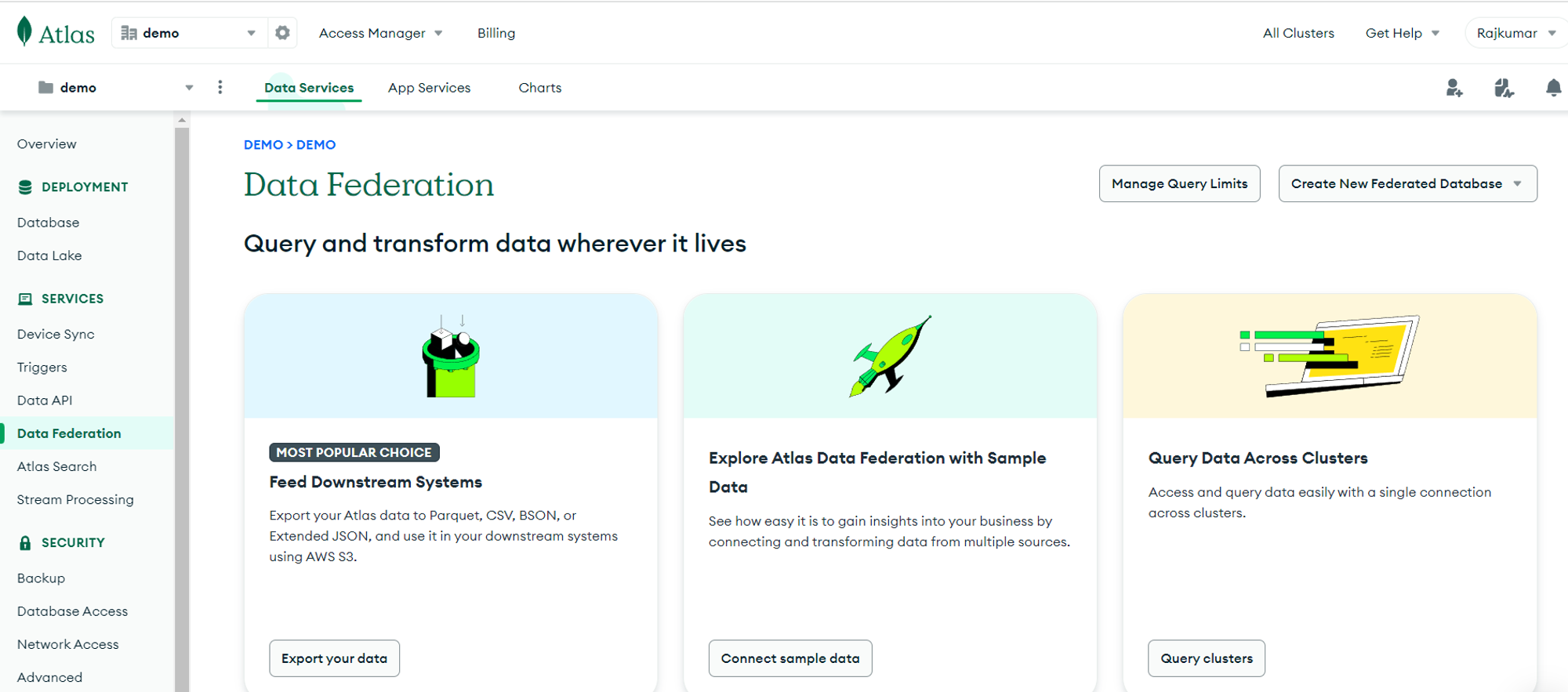The image size is (1568, 692).
Task: Click the second DEMO breadcrumb link
Action: point(316,145)
